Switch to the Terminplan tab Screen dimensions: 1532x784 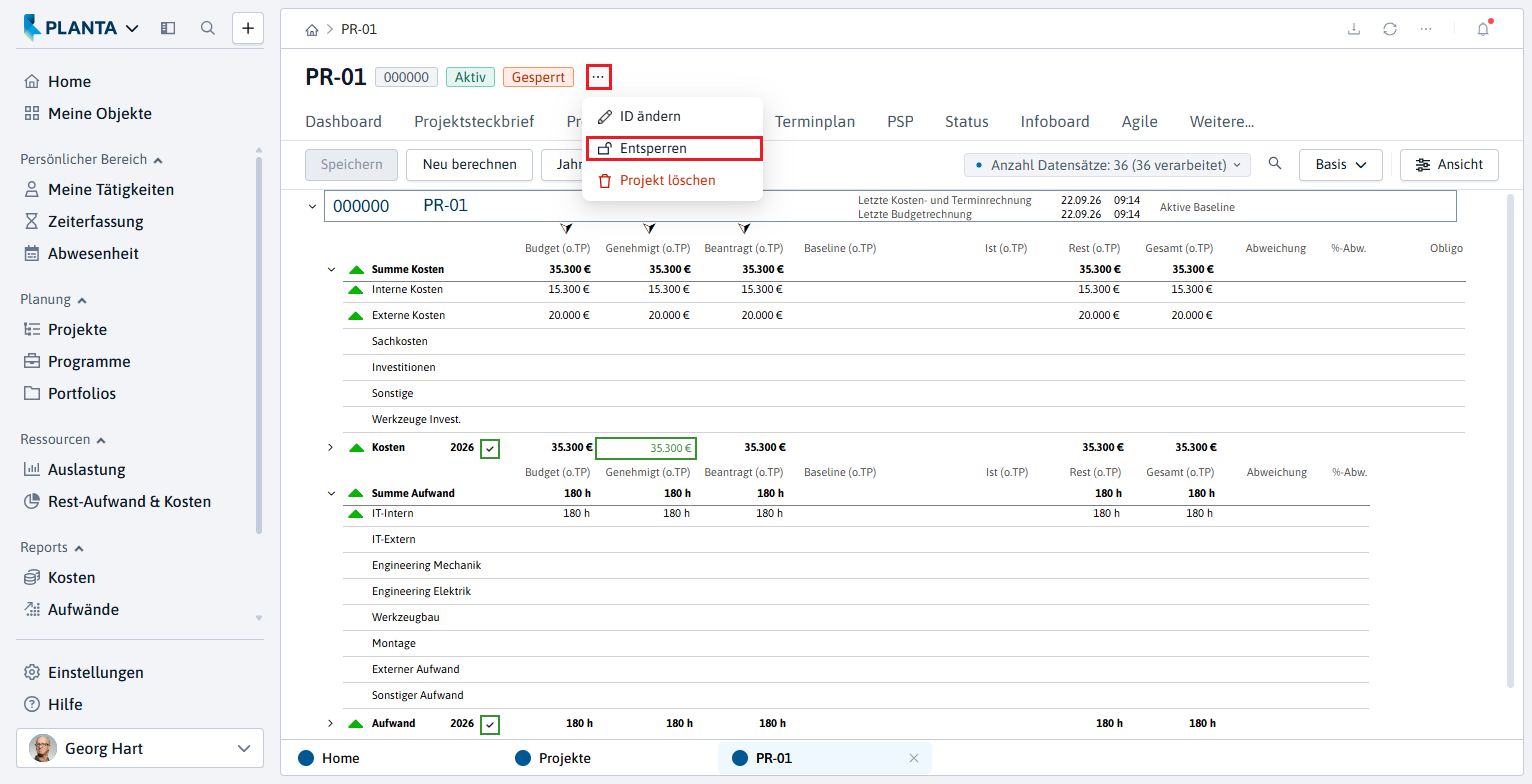[815, 122]
